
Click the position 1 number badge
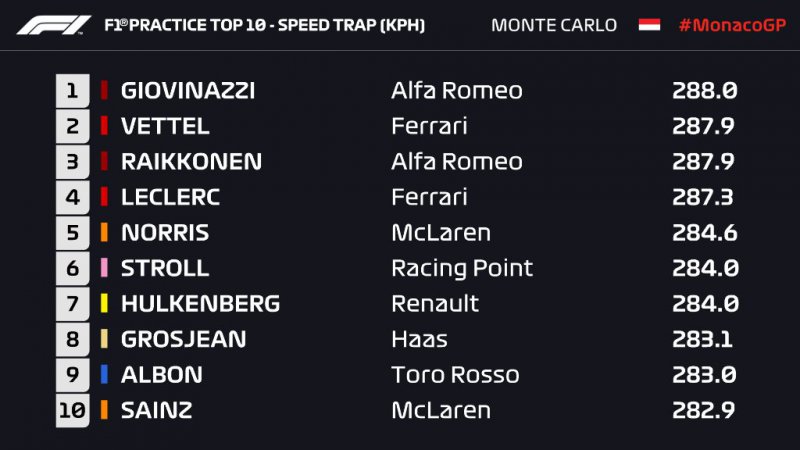click(x=72, y=91)
